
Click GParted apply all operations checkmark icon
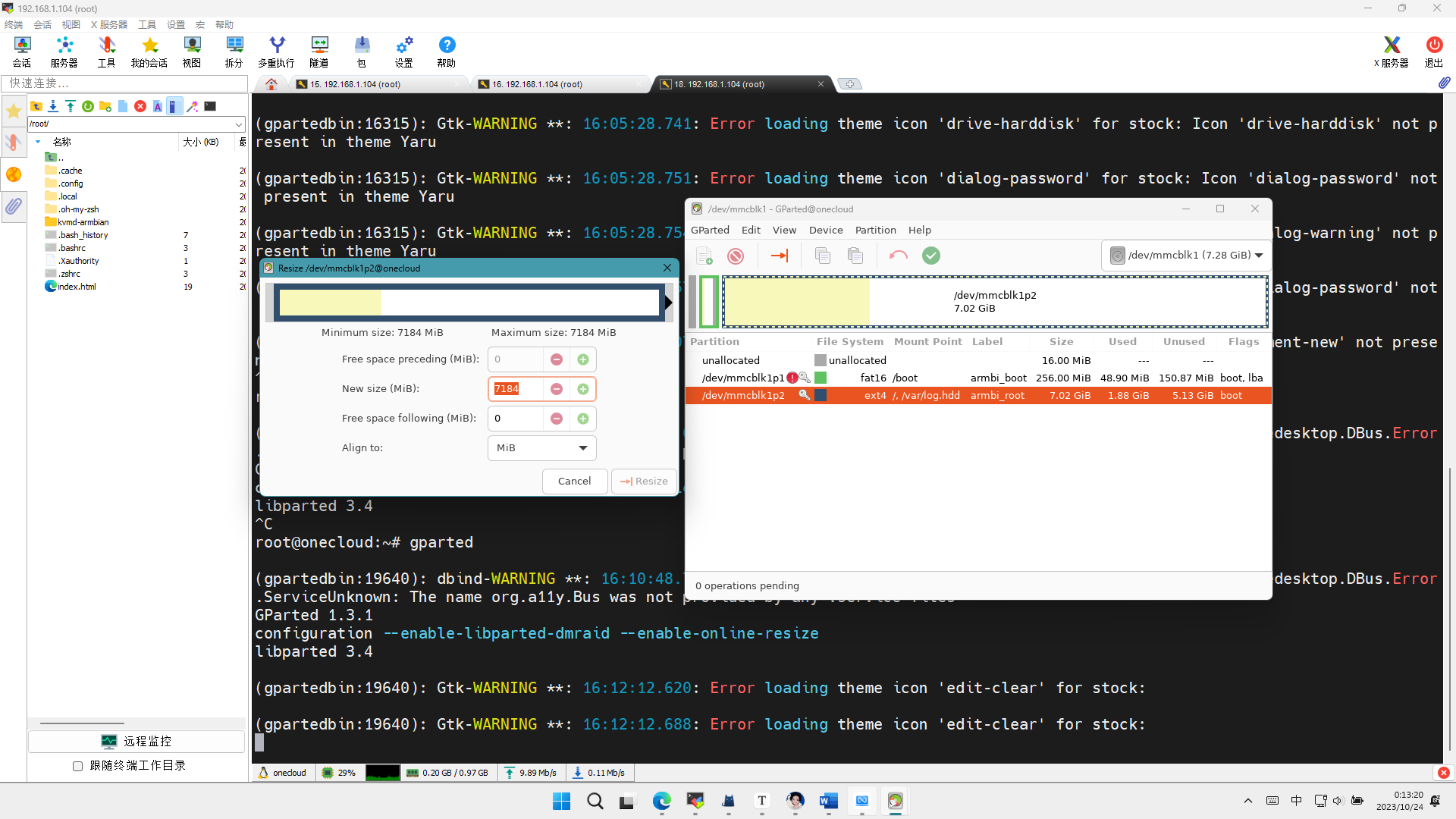click(x=931, y=256)
